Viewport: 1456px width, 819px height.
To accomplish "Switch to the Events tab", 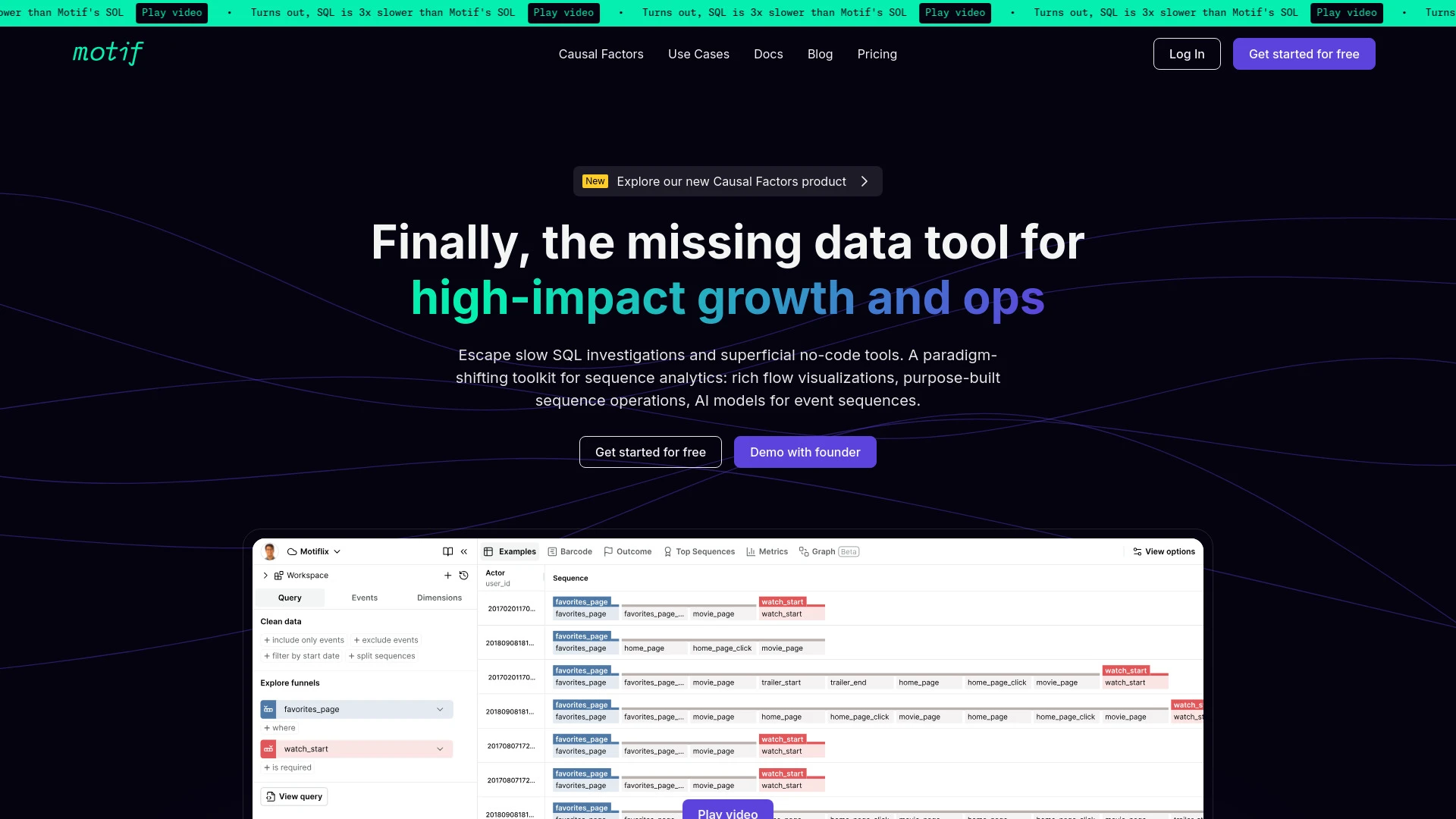I will pos(365,598).
